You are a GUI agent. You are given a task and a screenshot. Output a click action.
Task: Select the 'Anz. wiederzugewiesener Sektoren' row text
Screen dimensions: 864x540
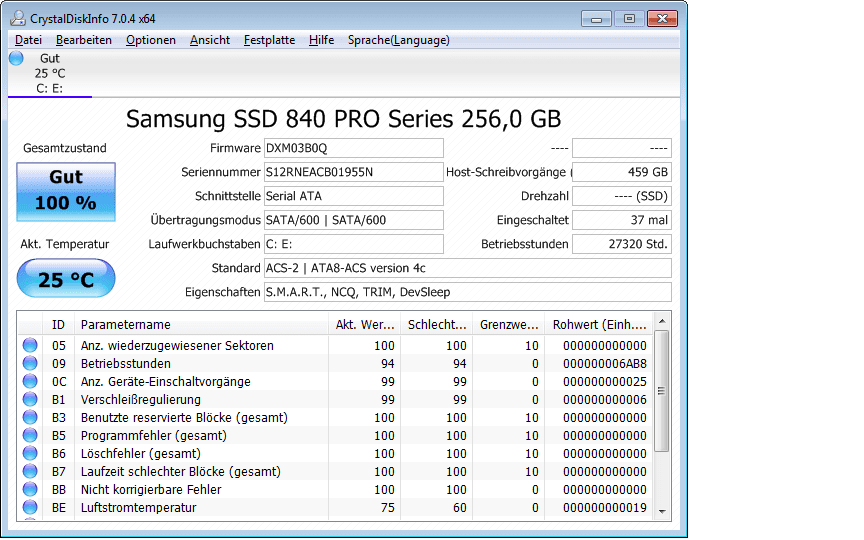[177, 345]
